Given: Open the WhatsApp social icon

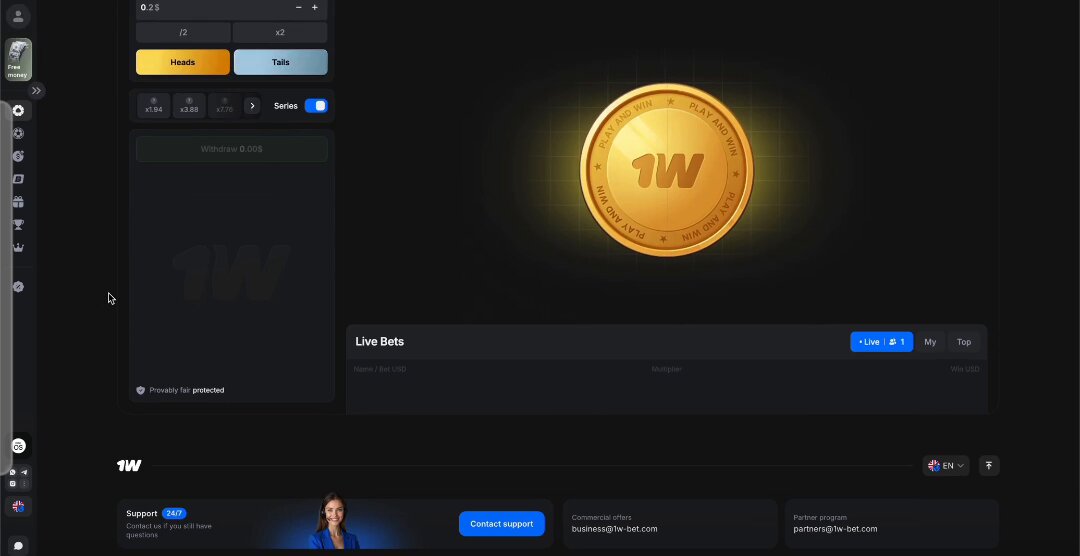Looking at the screenshot, I should [x=12, y=473].
